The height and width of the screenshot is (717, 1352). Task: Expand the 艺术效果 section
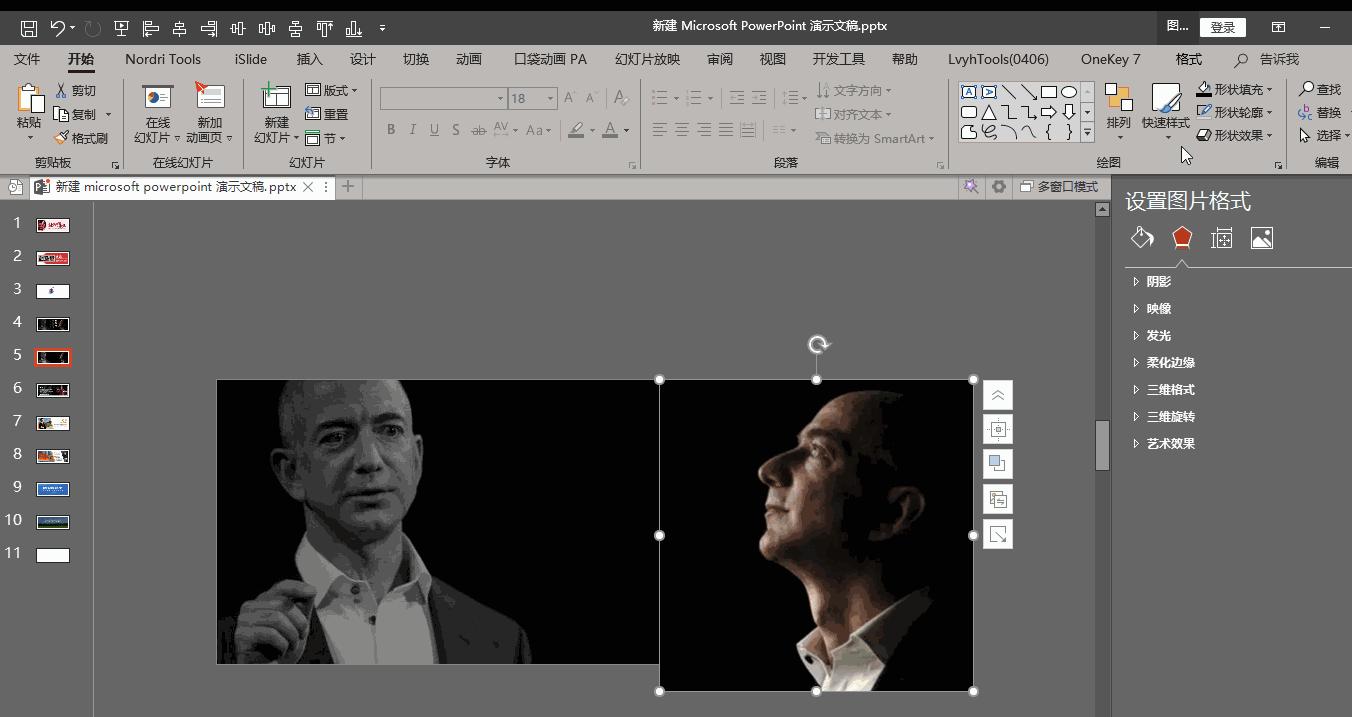1169,444
